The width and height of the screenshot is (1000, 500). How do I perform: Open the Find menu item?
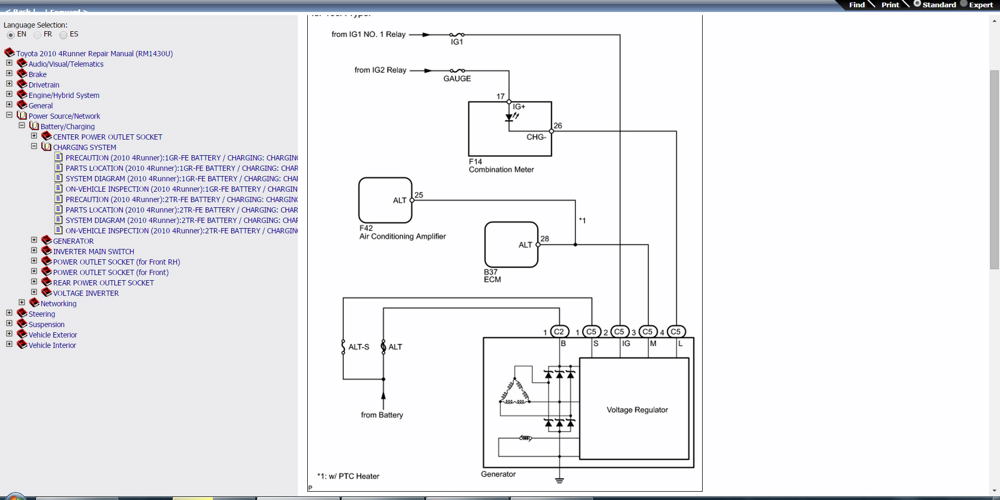(x=857, y=4)
